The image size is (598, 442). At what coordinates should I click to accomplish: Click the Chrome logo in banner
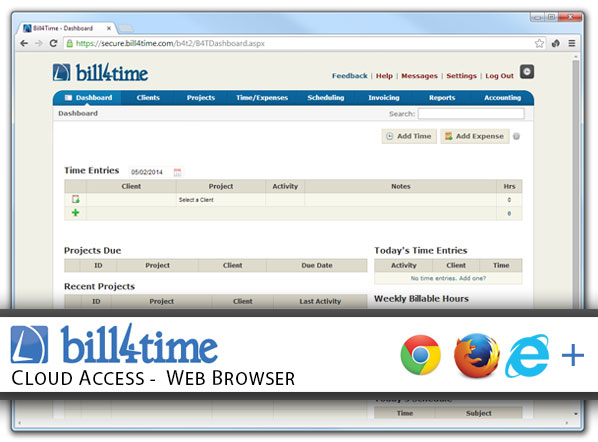coord(421,355)
